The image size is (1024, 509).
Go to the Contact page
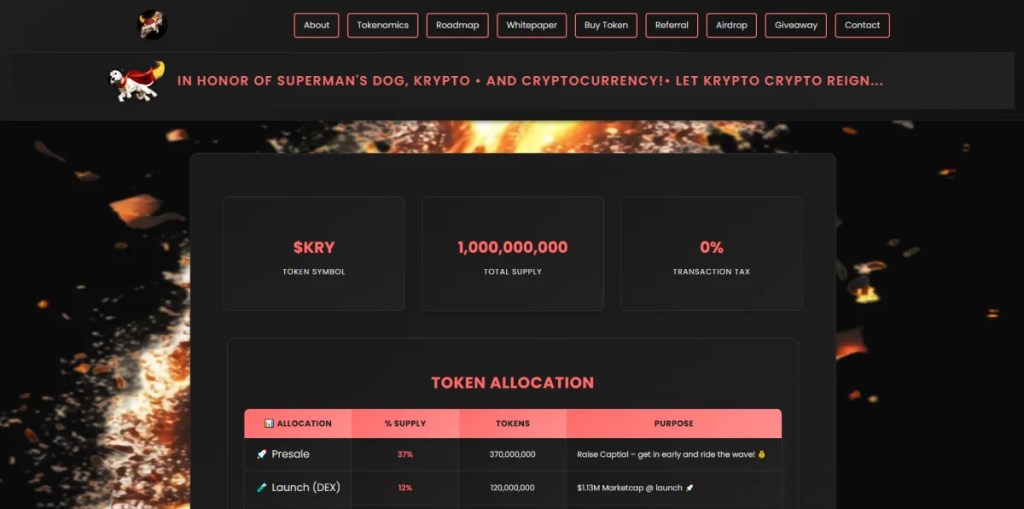862,25
